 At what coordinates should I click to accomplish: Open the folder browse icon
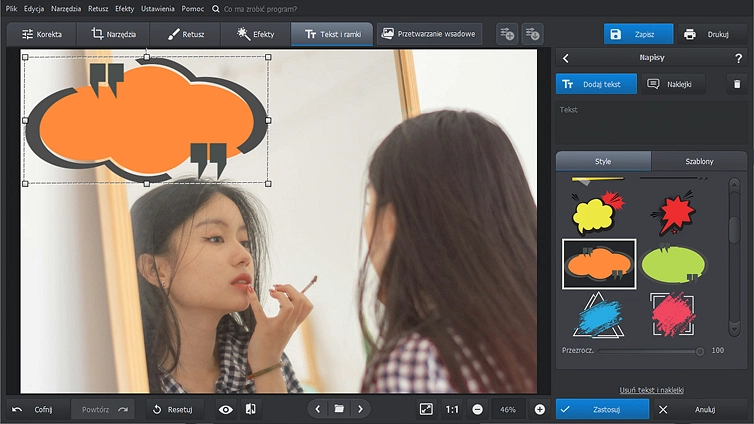(339, 409)
